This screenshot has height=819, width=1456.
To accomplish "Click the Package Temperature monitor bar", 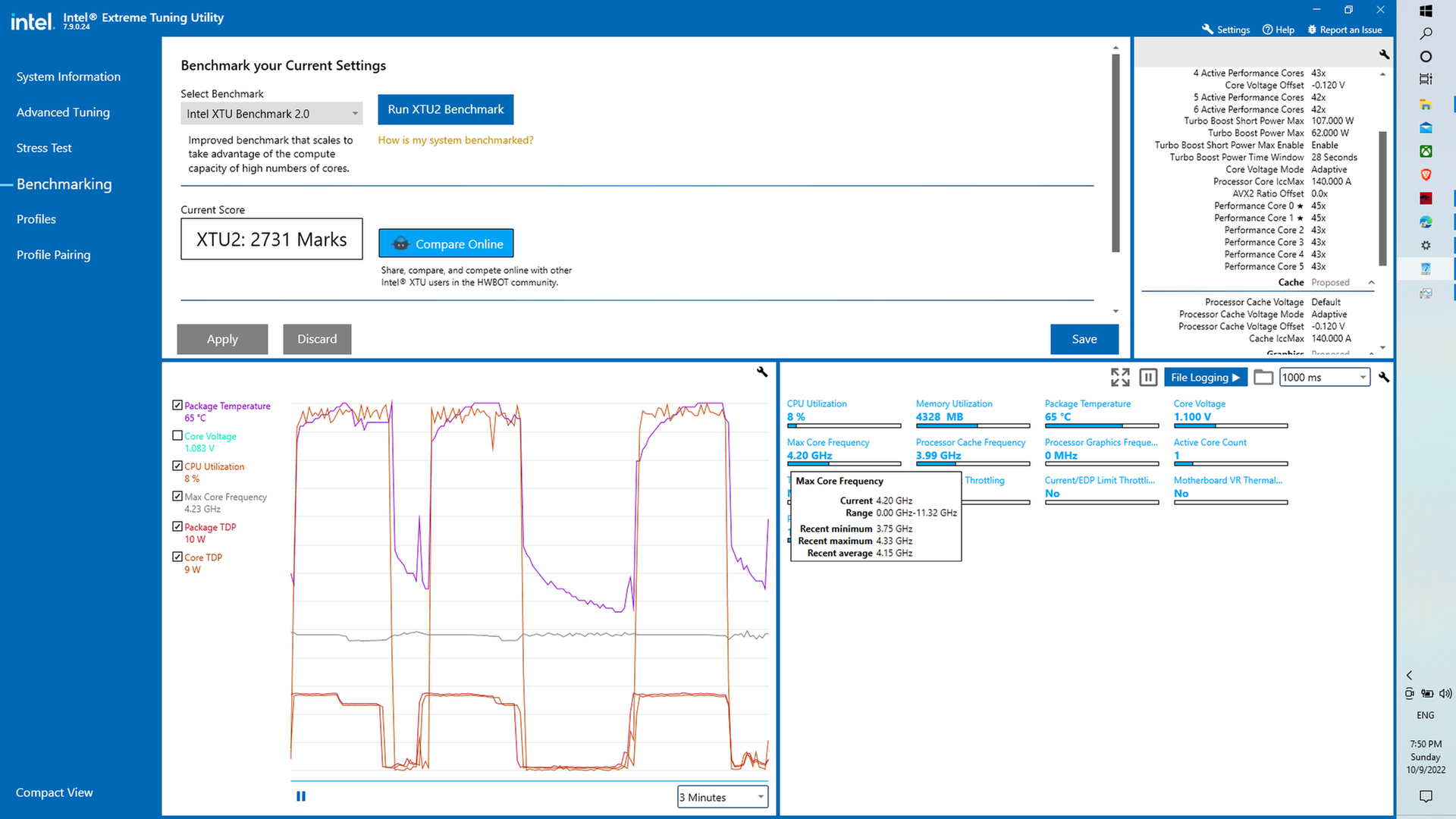I will 1102,426.
